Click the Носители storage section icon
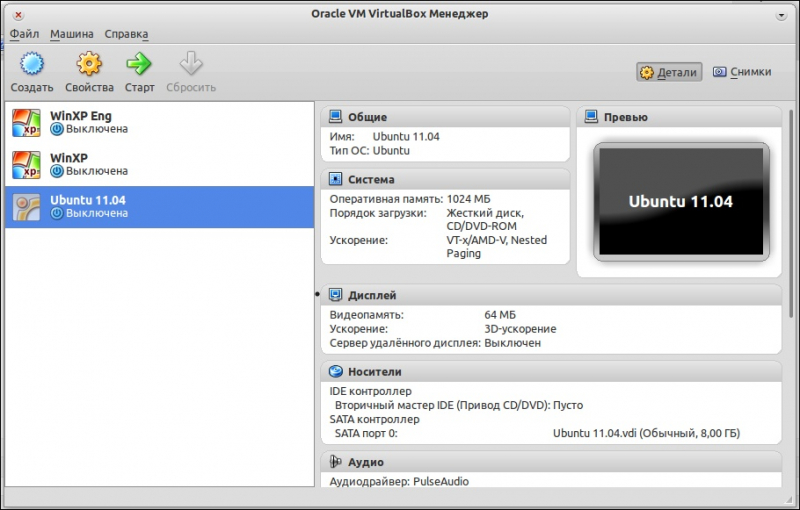Image resolution: width=800 pixels, height=510 pixels. pos(335,371)
